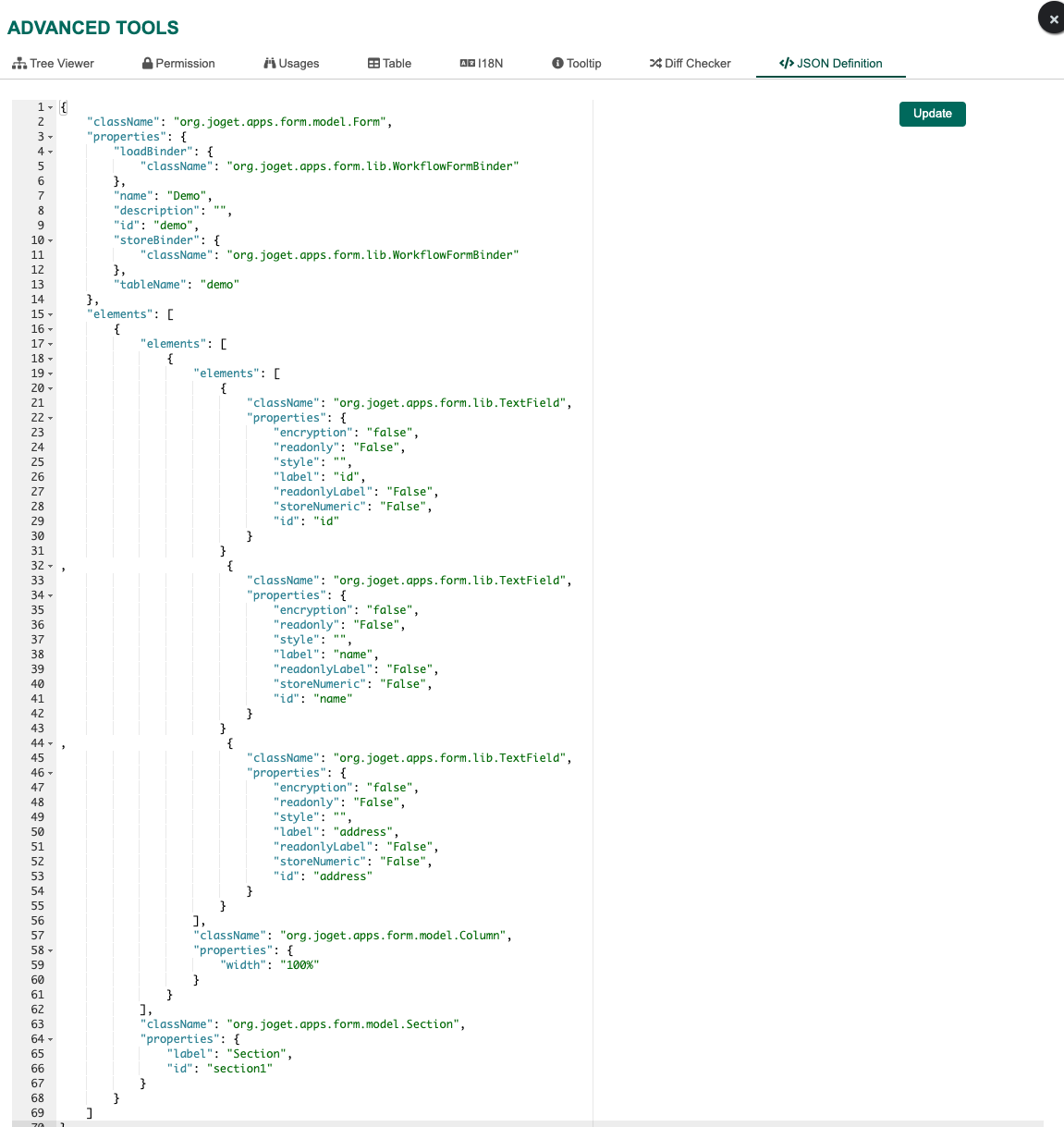The height and width of the screenshot is (1127, 1064).
Task: Click the Tree Viewer sitemap icon
Action: click(18, 64)
